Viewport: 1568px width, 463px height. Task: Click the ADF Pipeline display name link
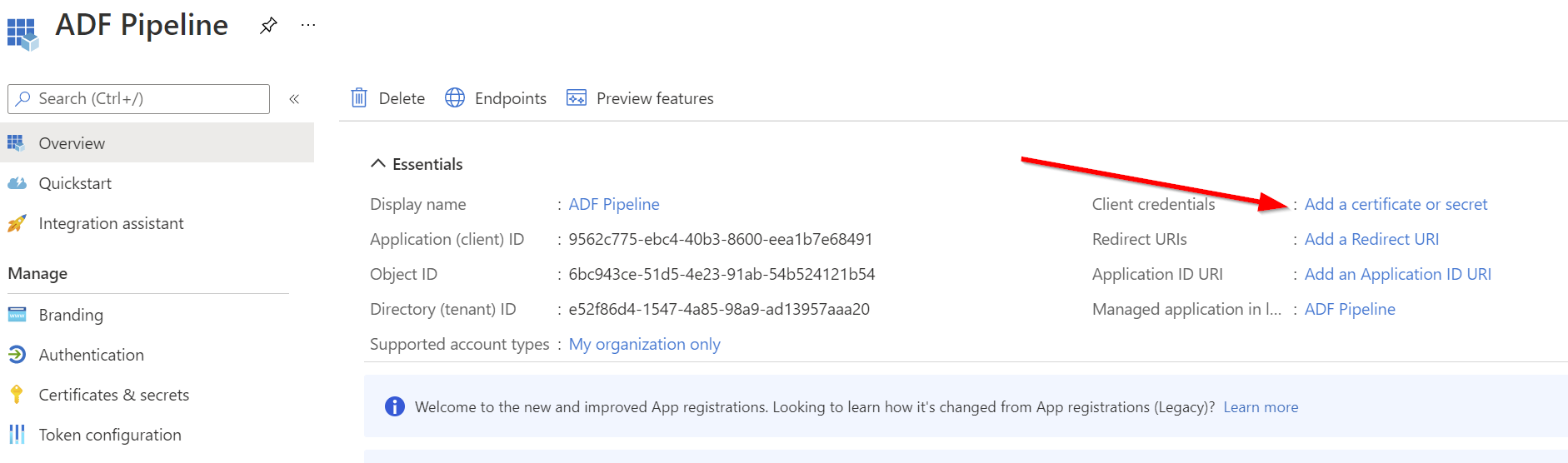click(x=614, y=204)
